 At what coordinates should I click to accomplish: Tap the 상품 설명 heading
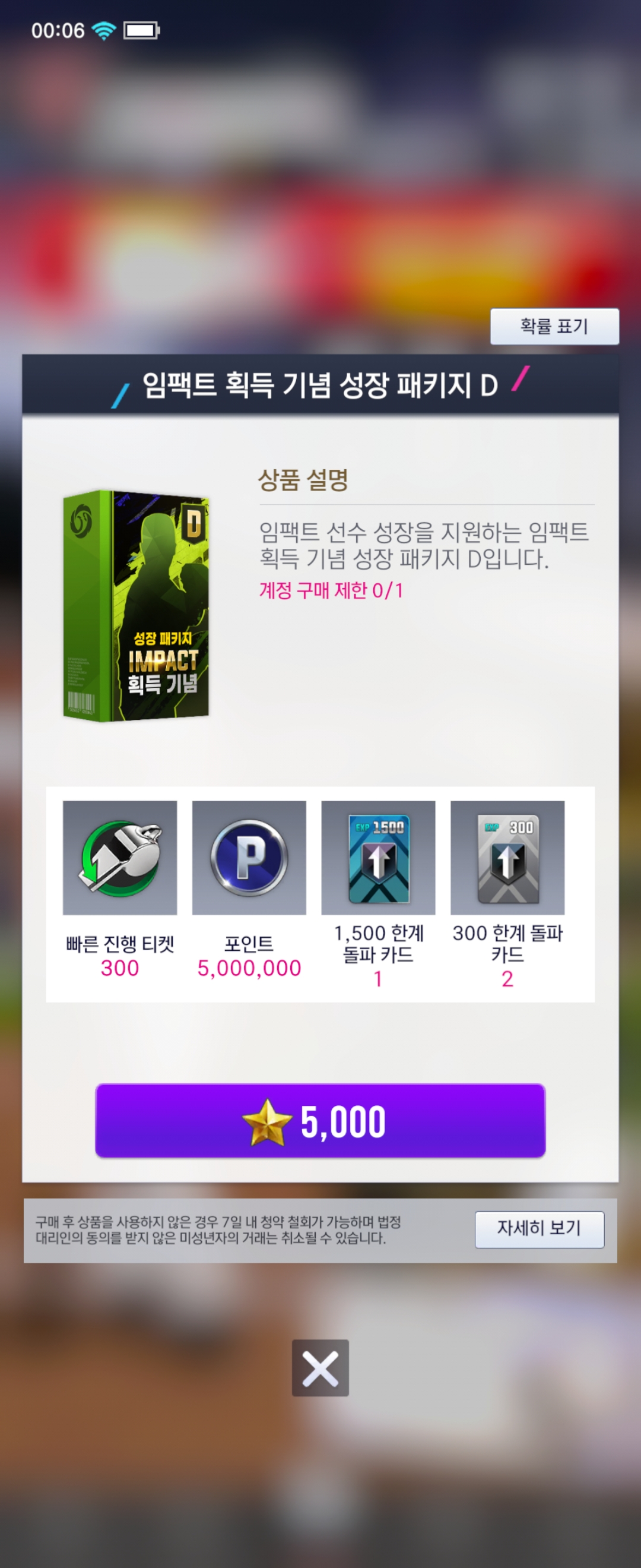coord(303,480)
